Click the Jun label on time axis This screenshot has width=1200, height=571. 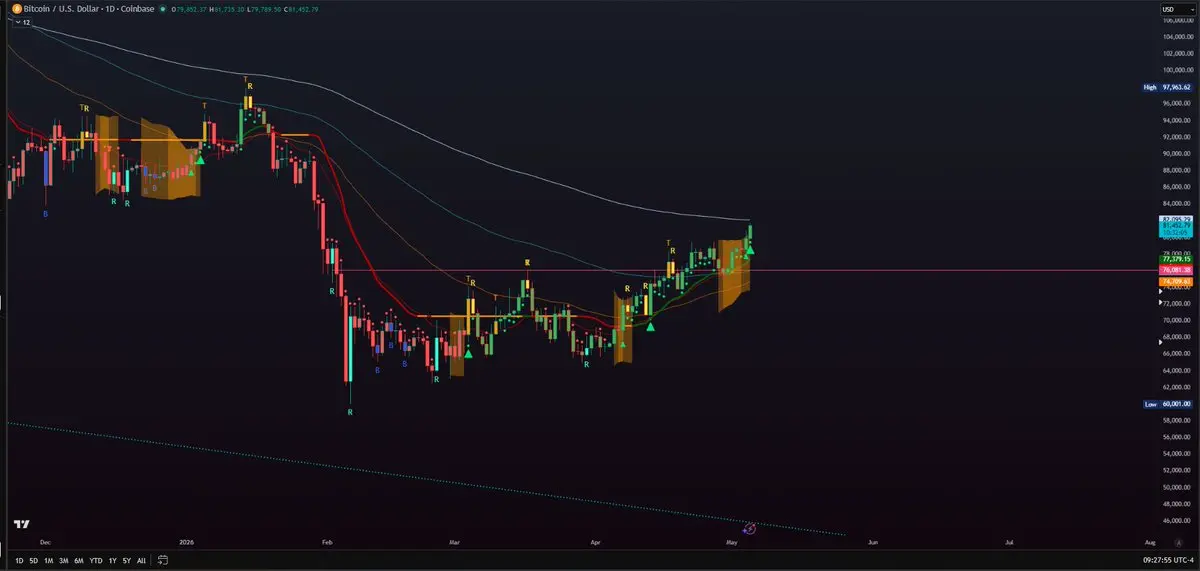tap(873, 541)
